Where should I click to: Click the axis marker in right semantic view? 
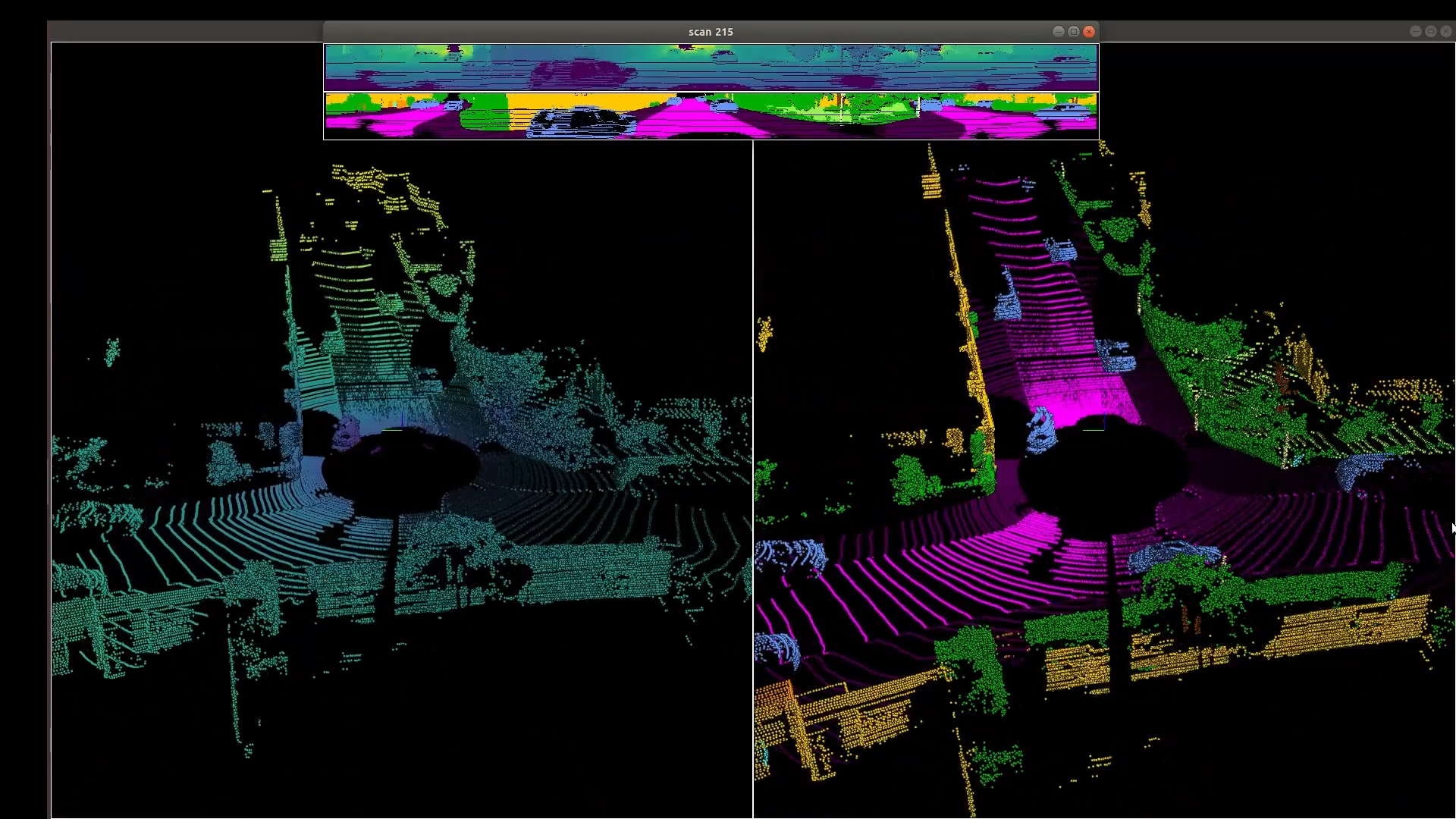pos(1094,429)
